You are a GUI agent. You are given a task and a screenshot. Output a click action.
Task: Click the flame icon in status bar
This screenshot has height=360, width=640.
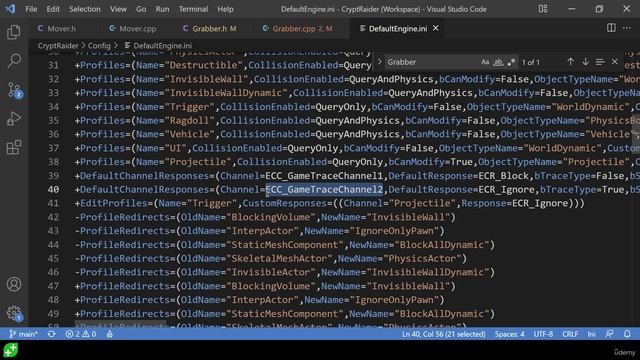(109, 334)
